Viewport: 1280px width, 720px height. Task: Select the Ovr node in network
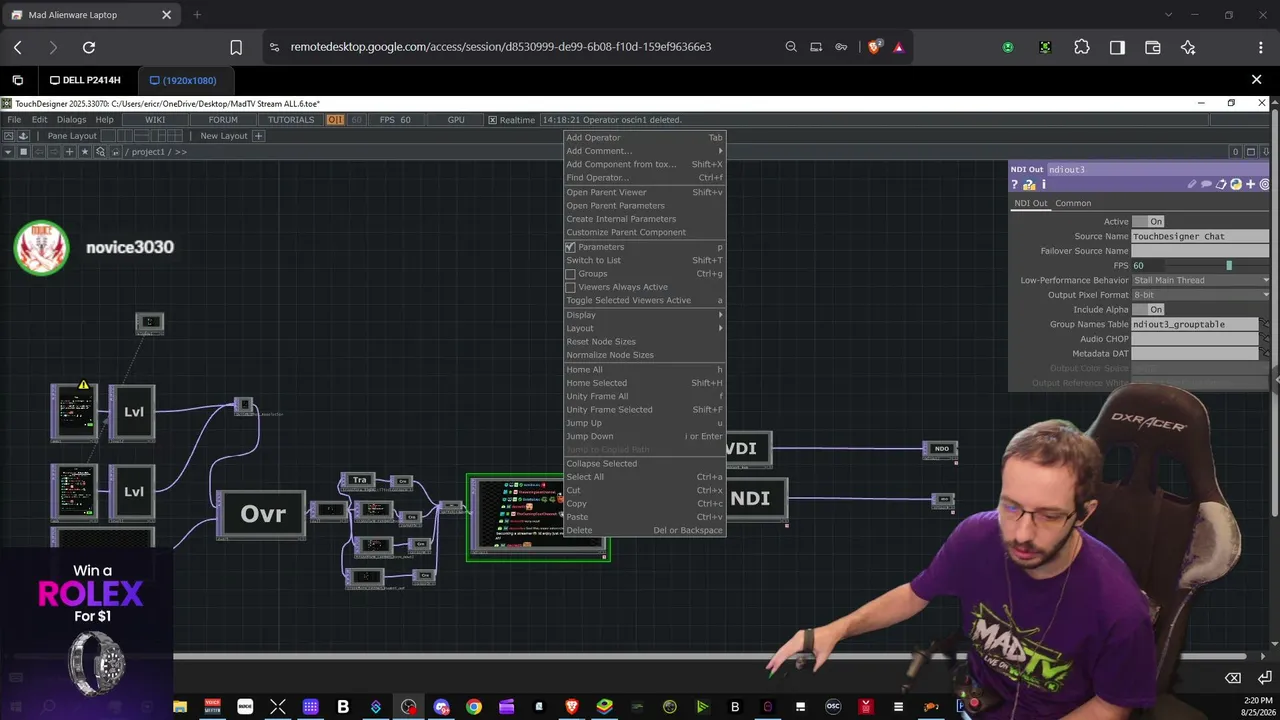262,514
